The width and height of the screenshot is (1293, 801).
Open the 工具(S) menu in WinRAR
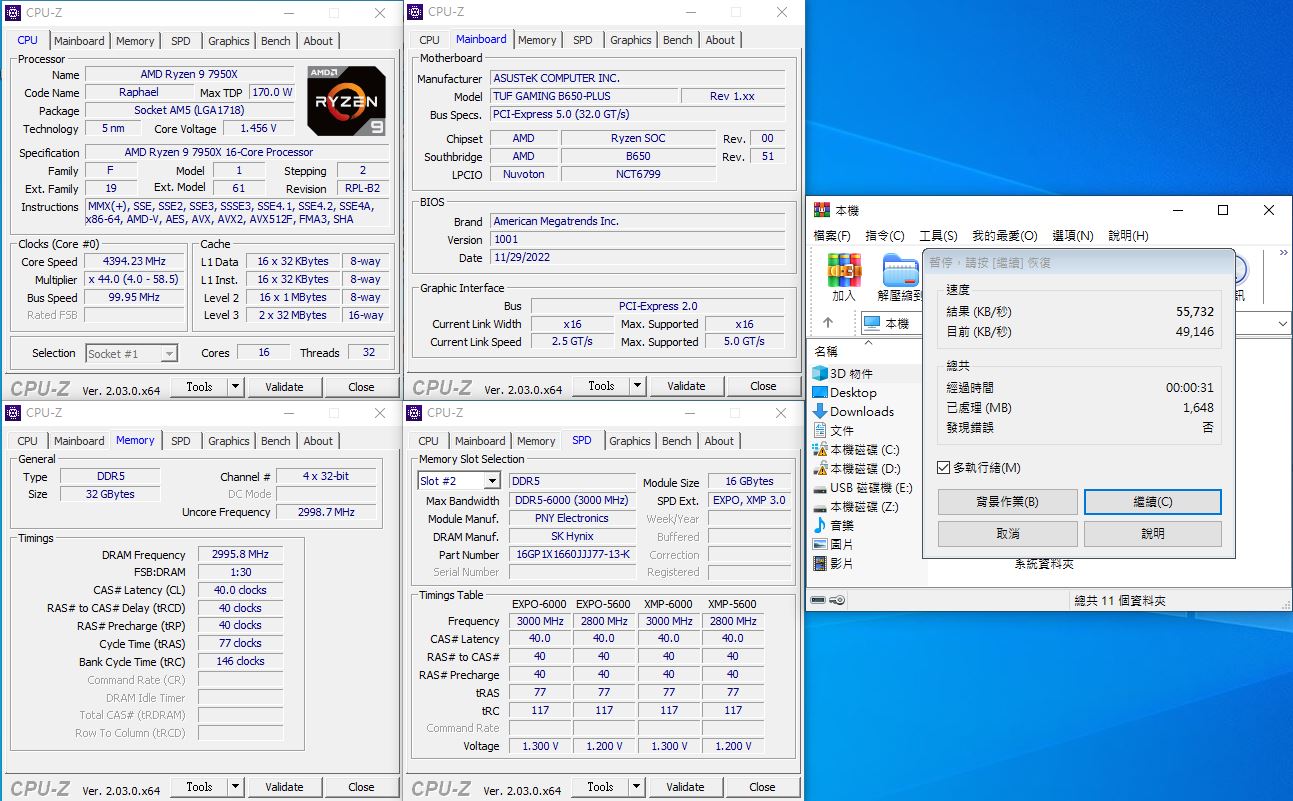click(938, 236)
